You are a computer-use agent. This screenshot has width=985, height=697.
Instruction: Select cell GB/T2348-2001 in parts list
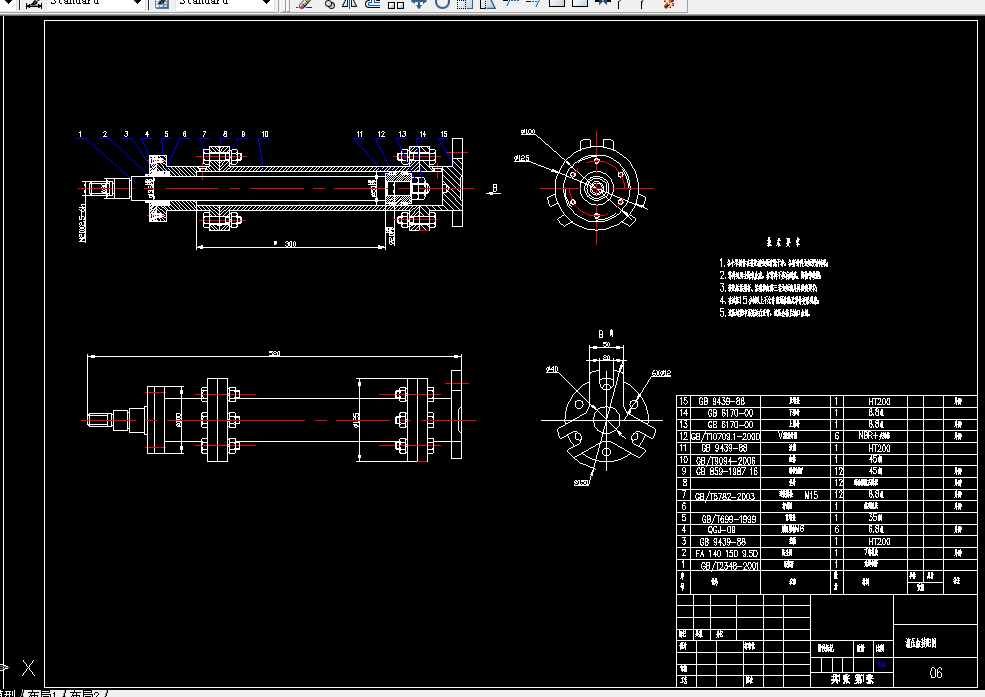coord(729,565)
